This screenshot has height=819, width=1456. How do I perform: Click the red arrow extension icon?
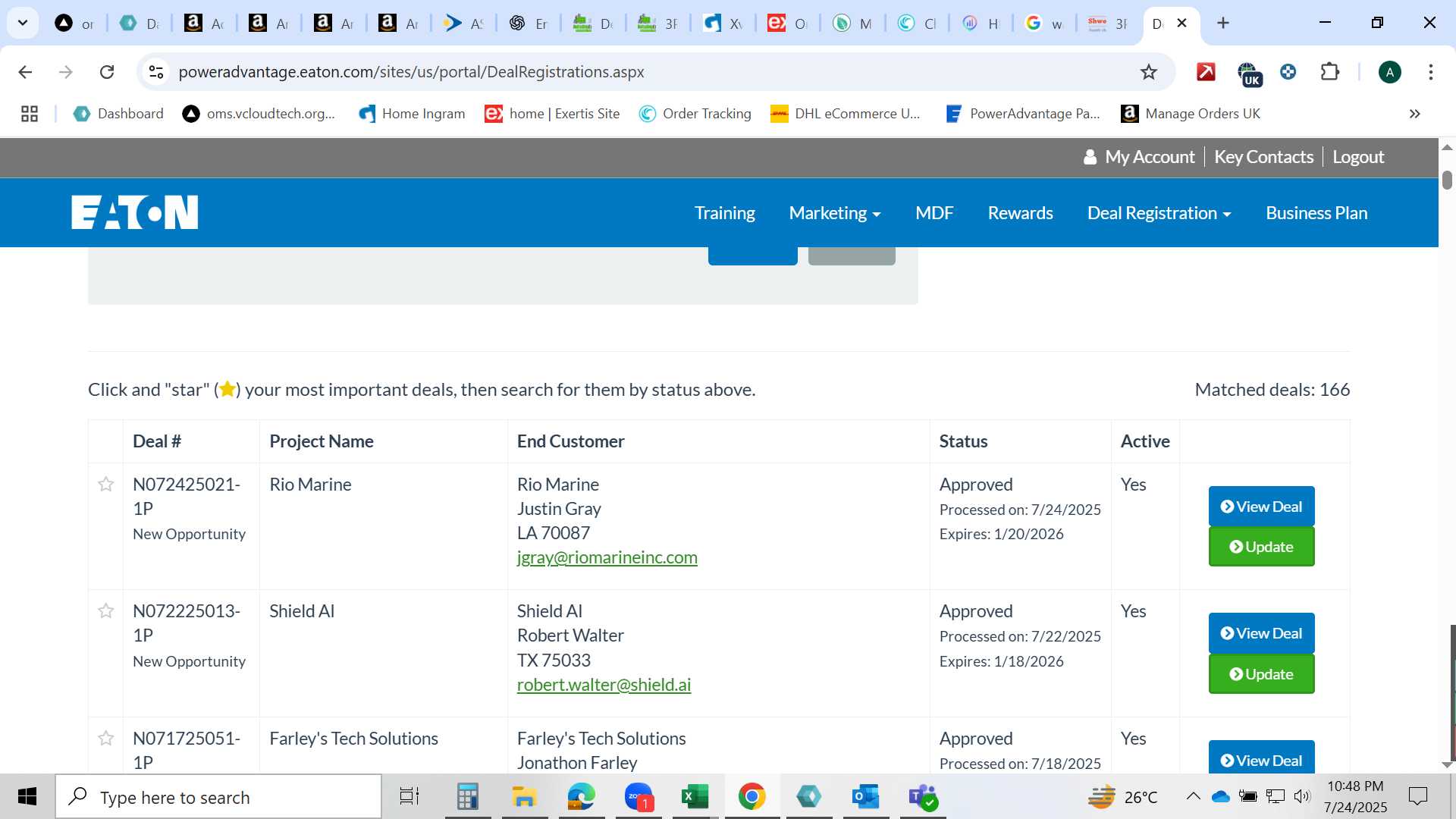(x=1206, y=72)
